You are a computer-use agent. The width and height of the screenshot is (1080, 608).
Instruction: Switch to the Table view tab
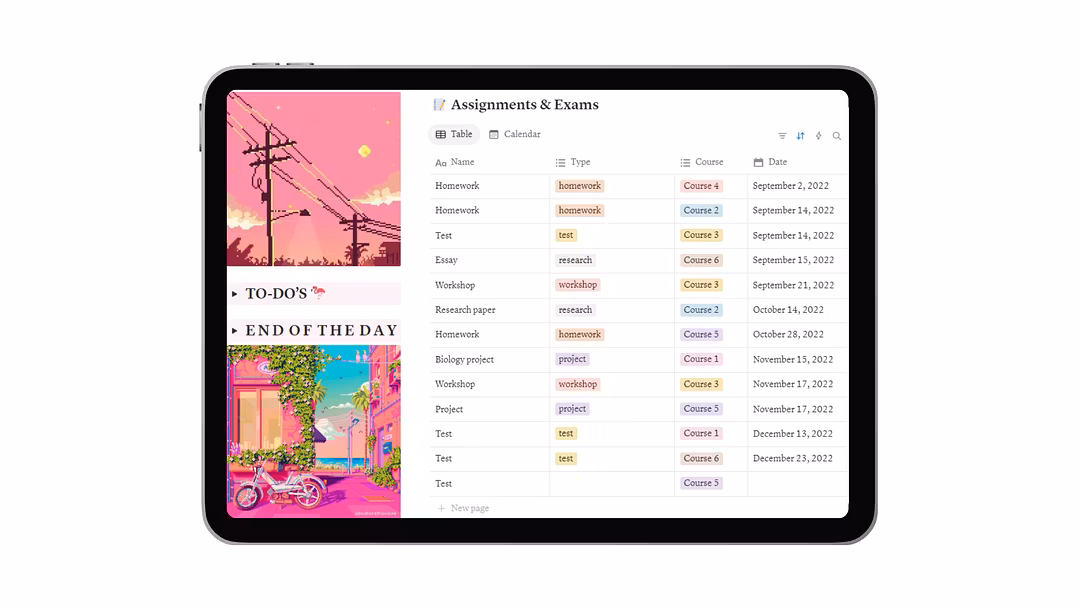coord(454,134)
